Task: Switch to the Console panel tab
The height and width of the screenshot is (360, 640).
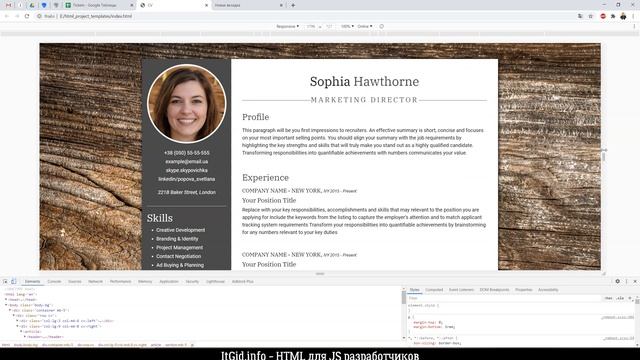Action: (x=54, y=282)
